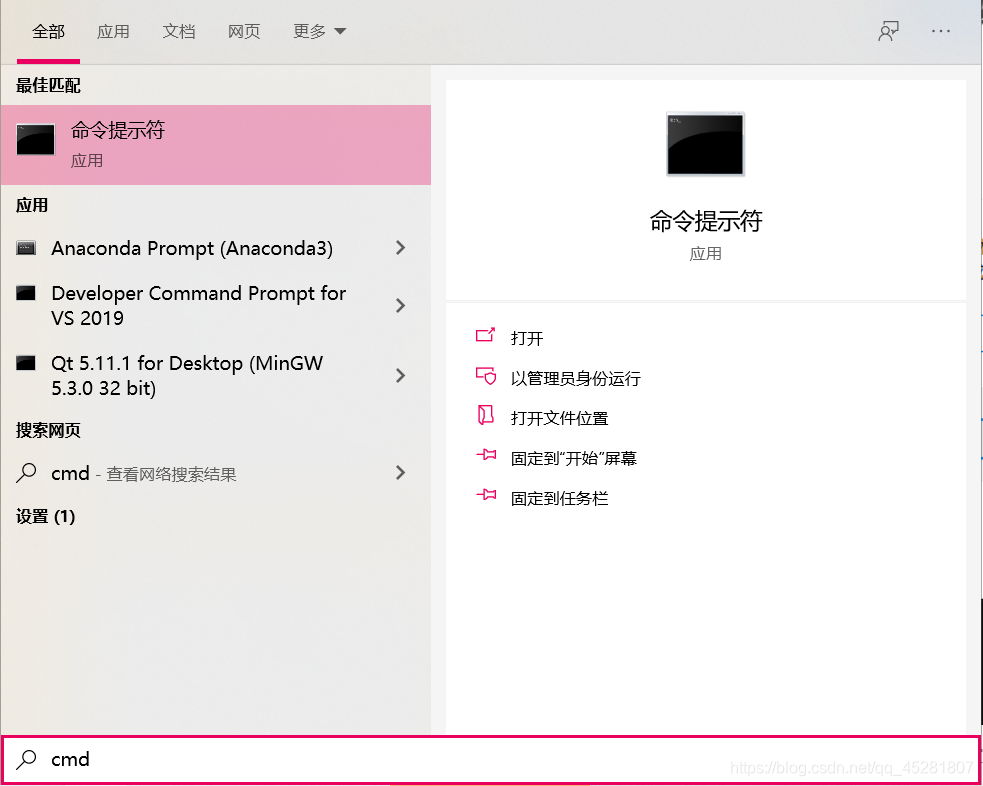Click the file location folder icon

pyautogui.click(x=486, y=415)
